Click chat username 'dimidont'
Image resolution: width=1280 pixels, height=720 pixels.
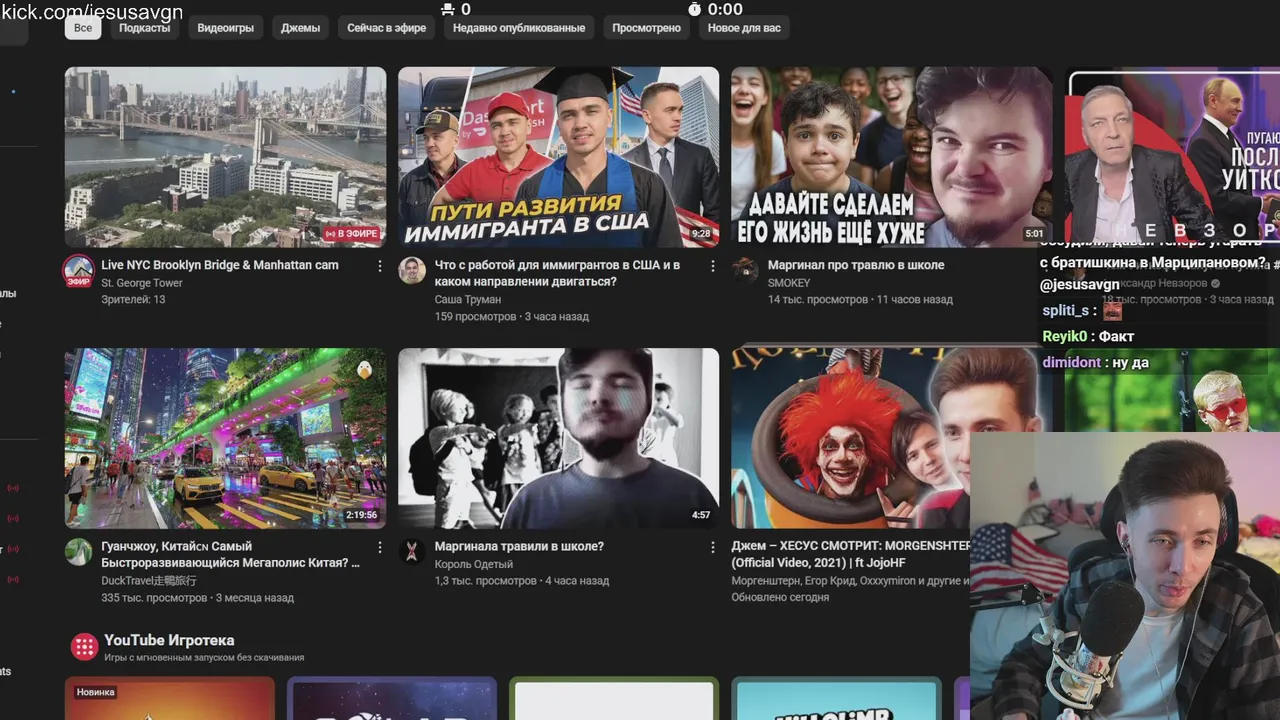(1071, 363)
